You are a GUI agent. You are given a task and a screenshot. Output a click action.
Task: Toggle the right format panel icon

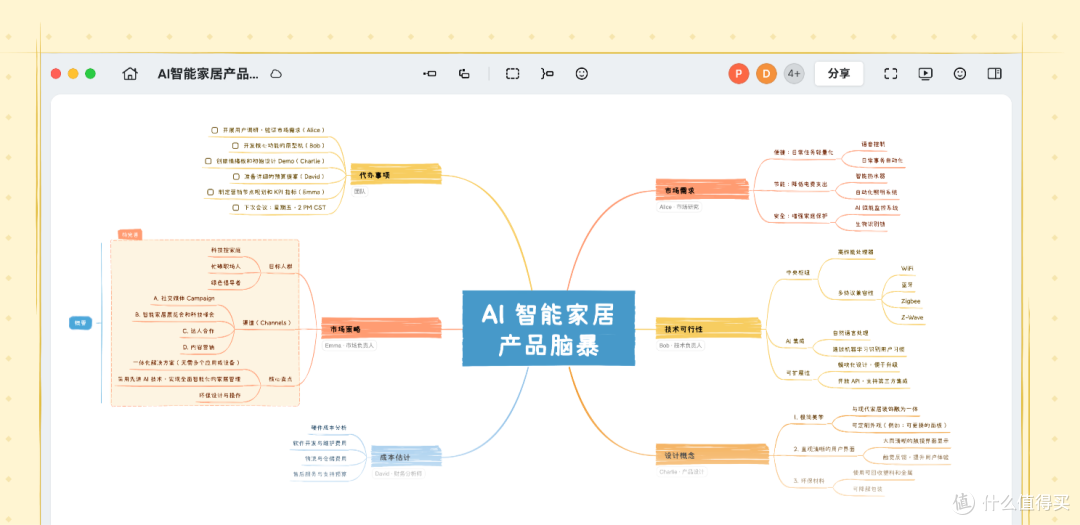coord(994,74)
